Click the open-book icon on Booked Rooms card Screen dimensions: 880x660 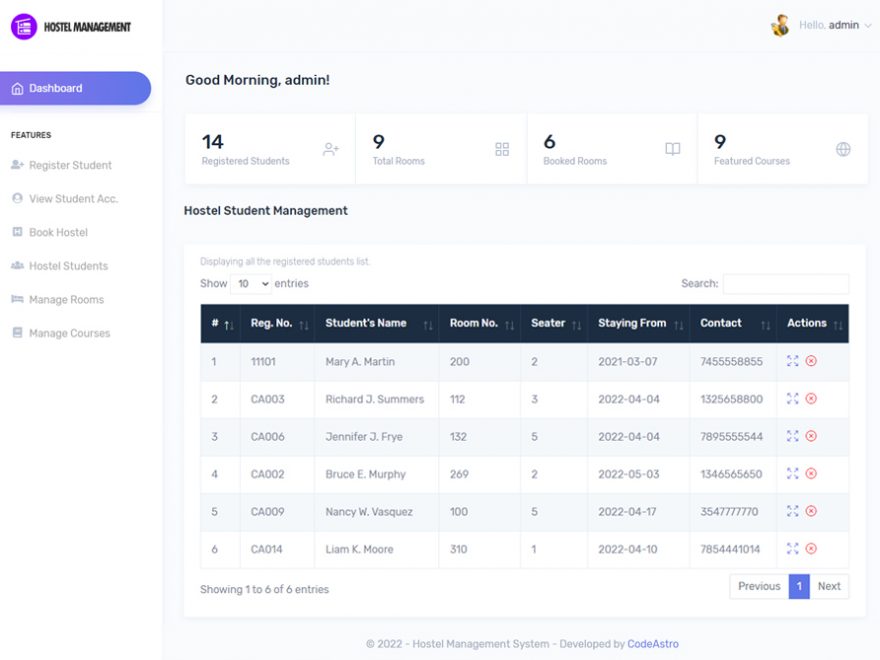tap(672, 146)
